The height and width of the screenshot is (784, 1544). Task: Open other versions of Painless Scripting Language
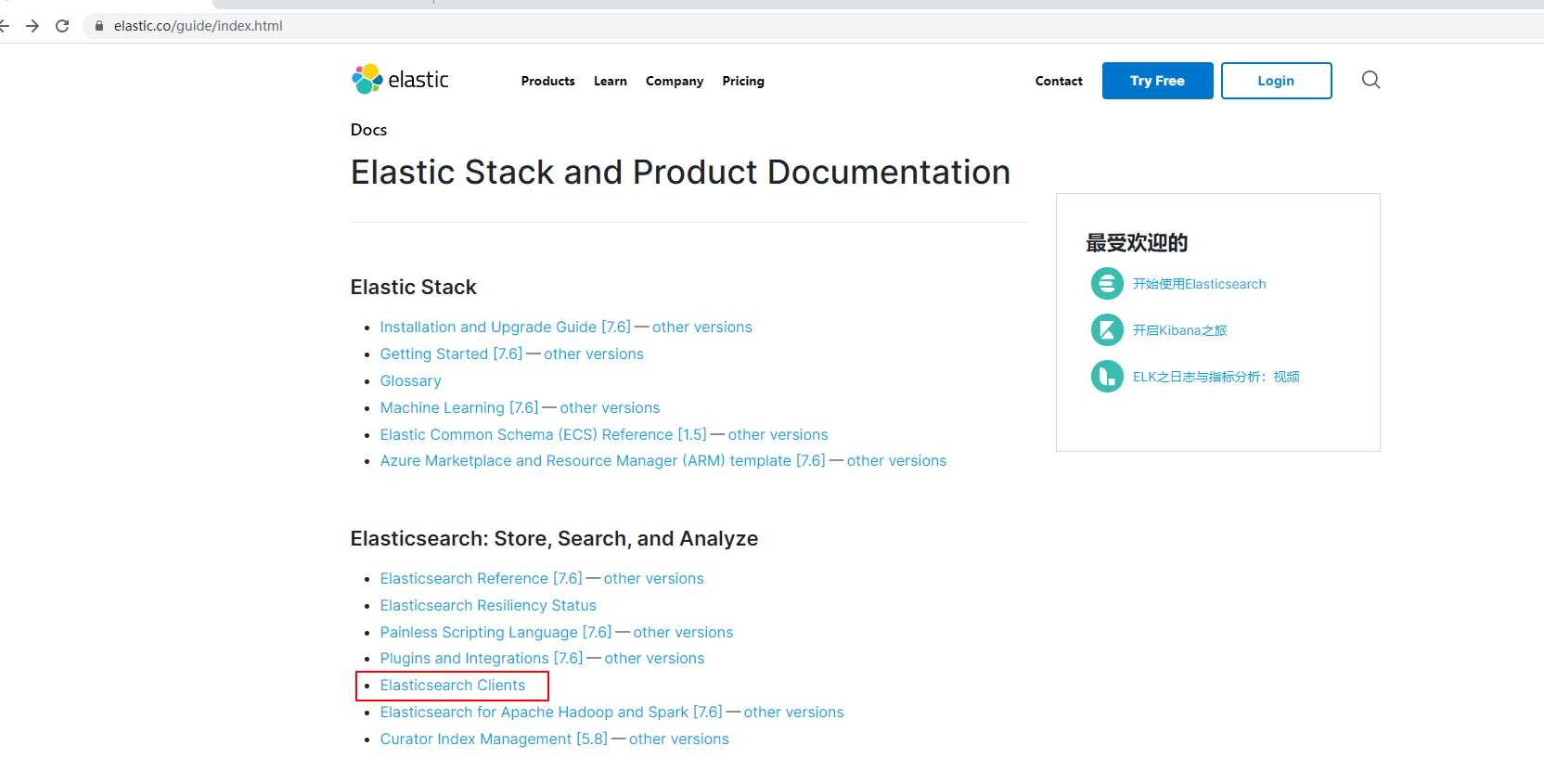[x=683, y=632]
